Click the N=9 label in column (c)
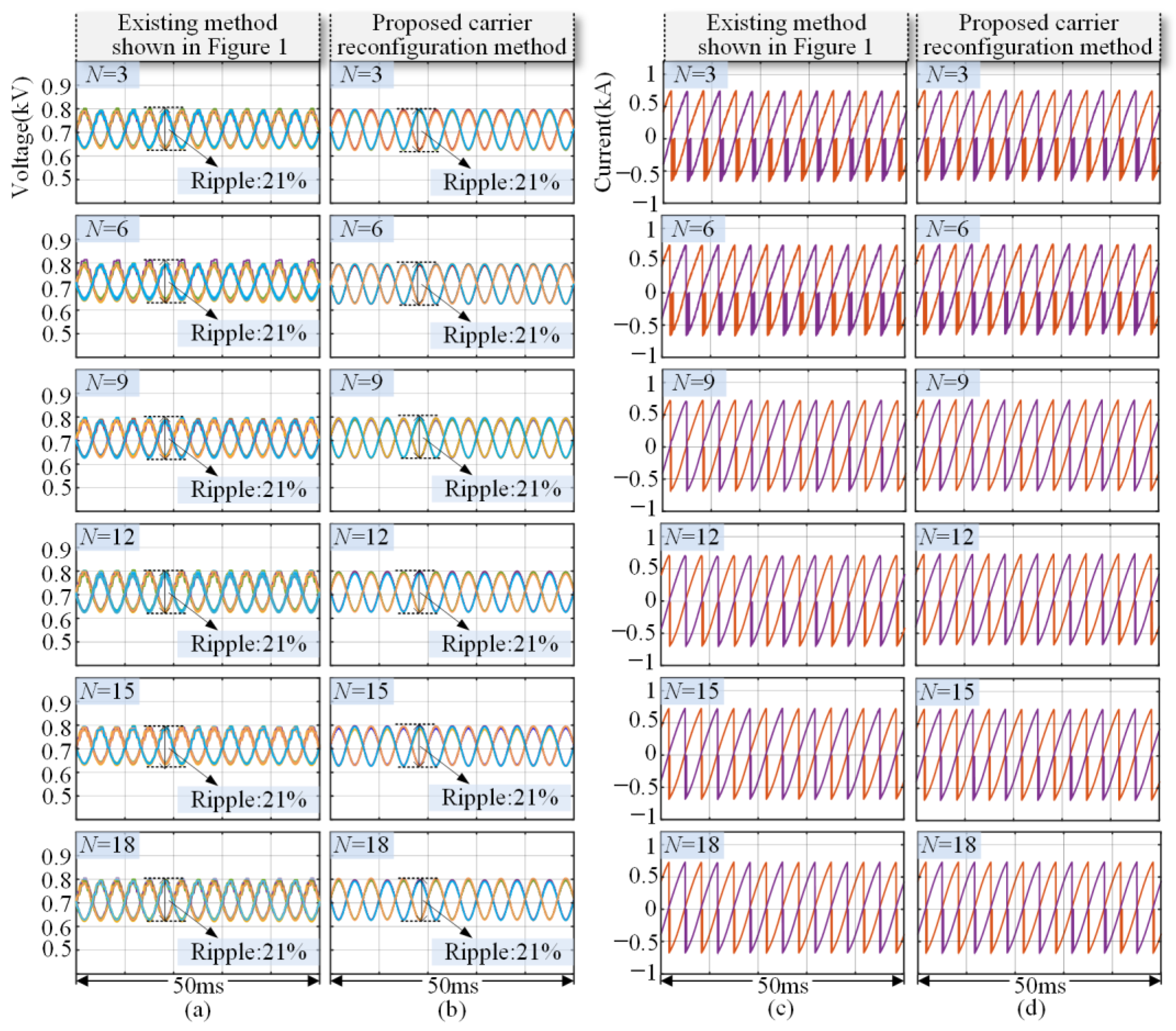 pos(694,383)
